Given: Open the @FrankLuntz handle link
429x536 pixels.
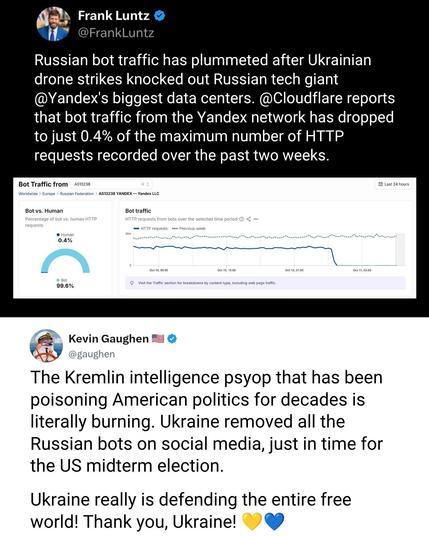Looking at the screenshot, I should tap(116, 33).
